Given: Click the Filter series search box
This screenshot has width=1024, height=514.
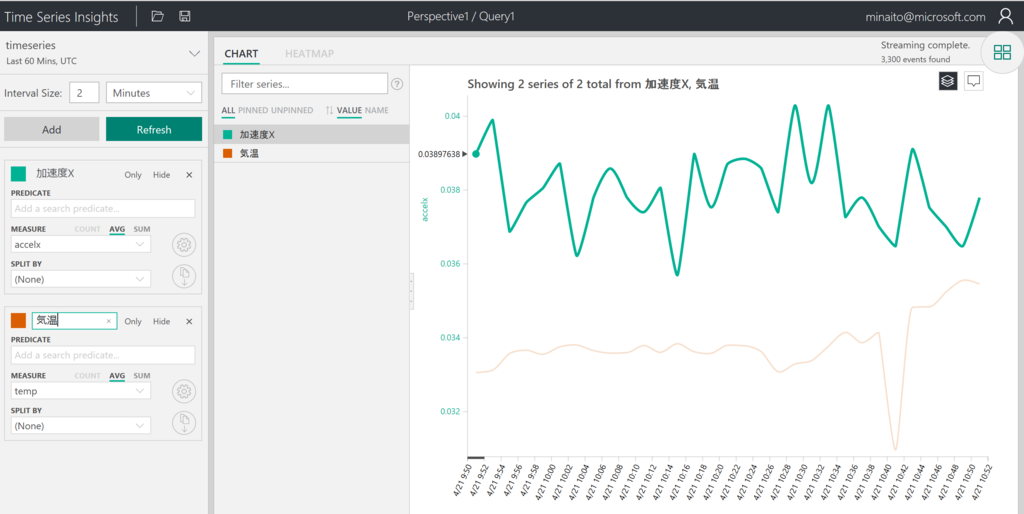Looking at the screenshot, I should 305,84.
